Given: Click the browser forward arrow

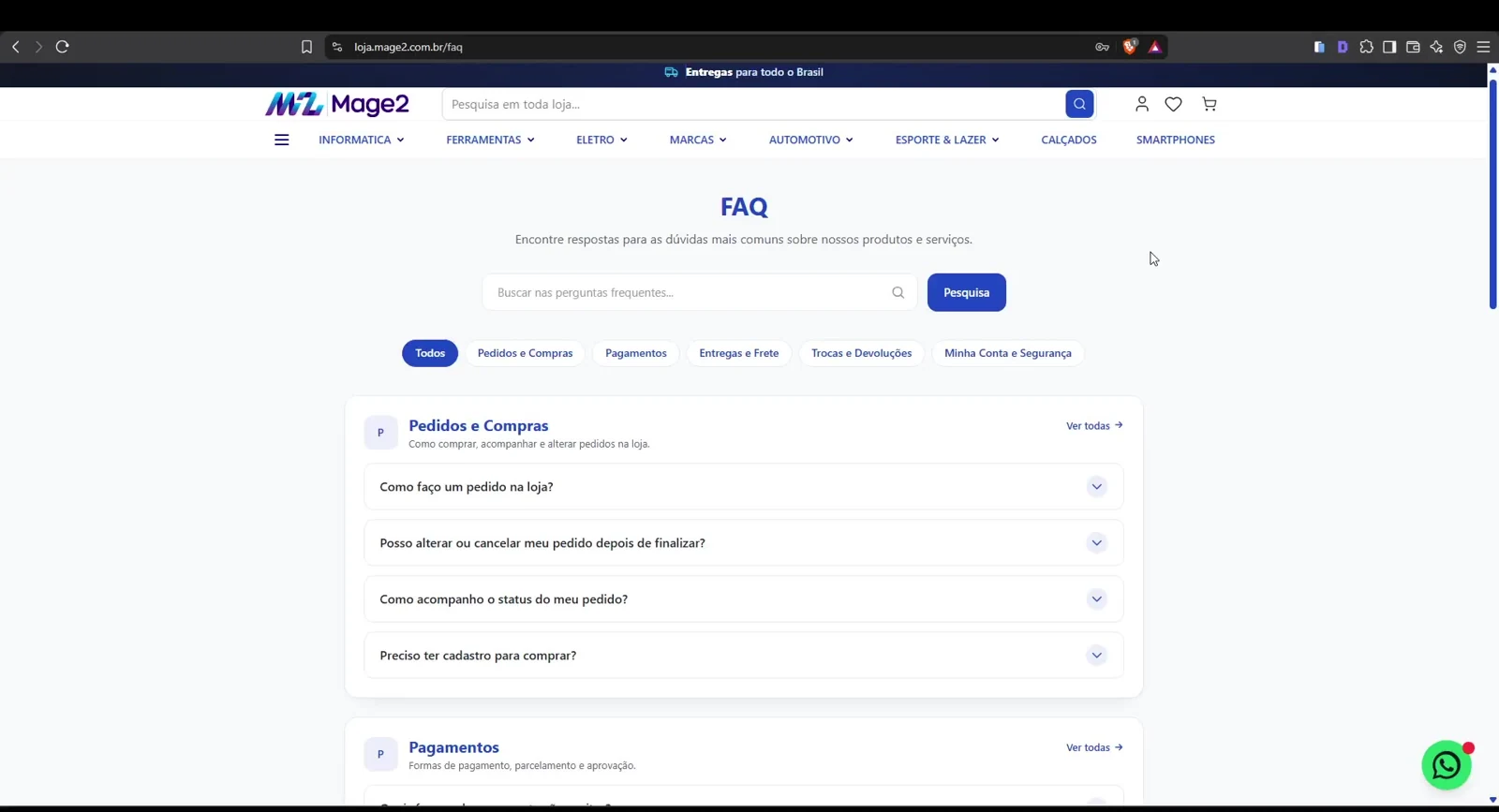Looking at the screenshot, I should [38, 47].
